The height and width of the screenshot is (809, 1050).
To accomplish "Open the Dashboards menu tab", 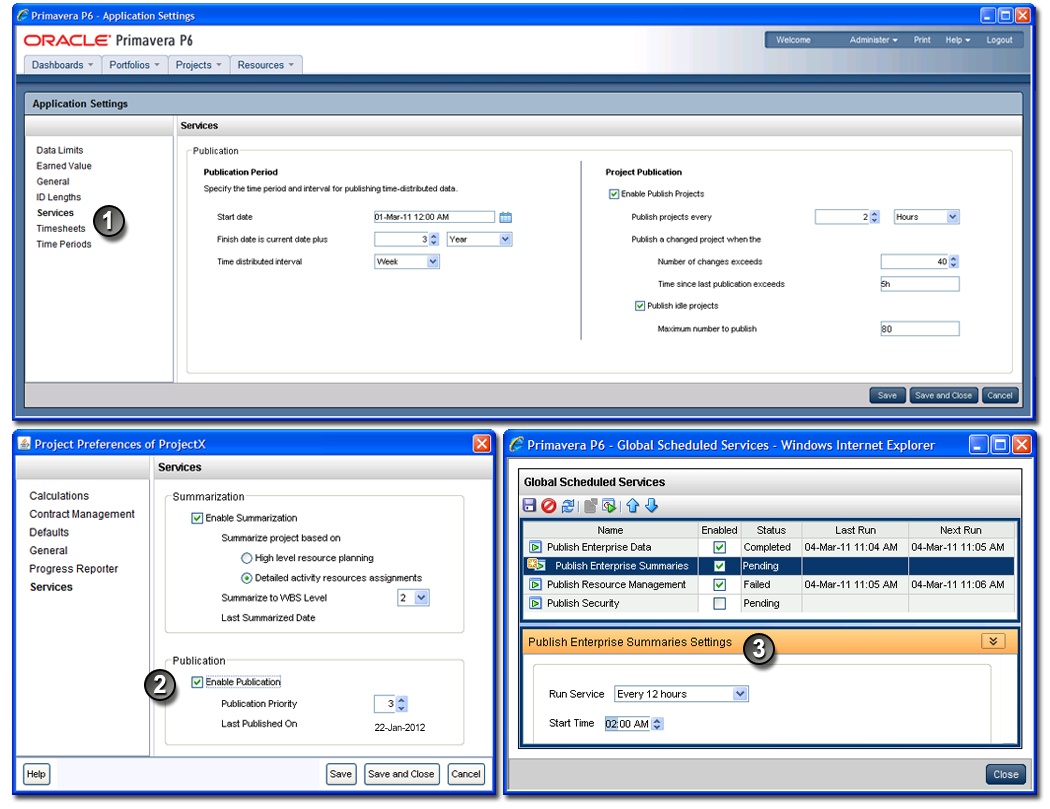I will coord(62,65).
